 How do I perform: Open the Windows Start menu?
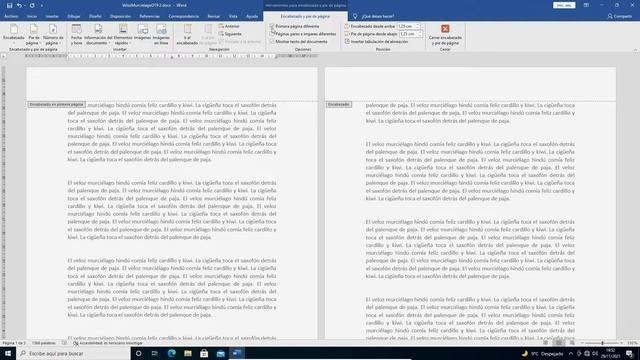8,353
